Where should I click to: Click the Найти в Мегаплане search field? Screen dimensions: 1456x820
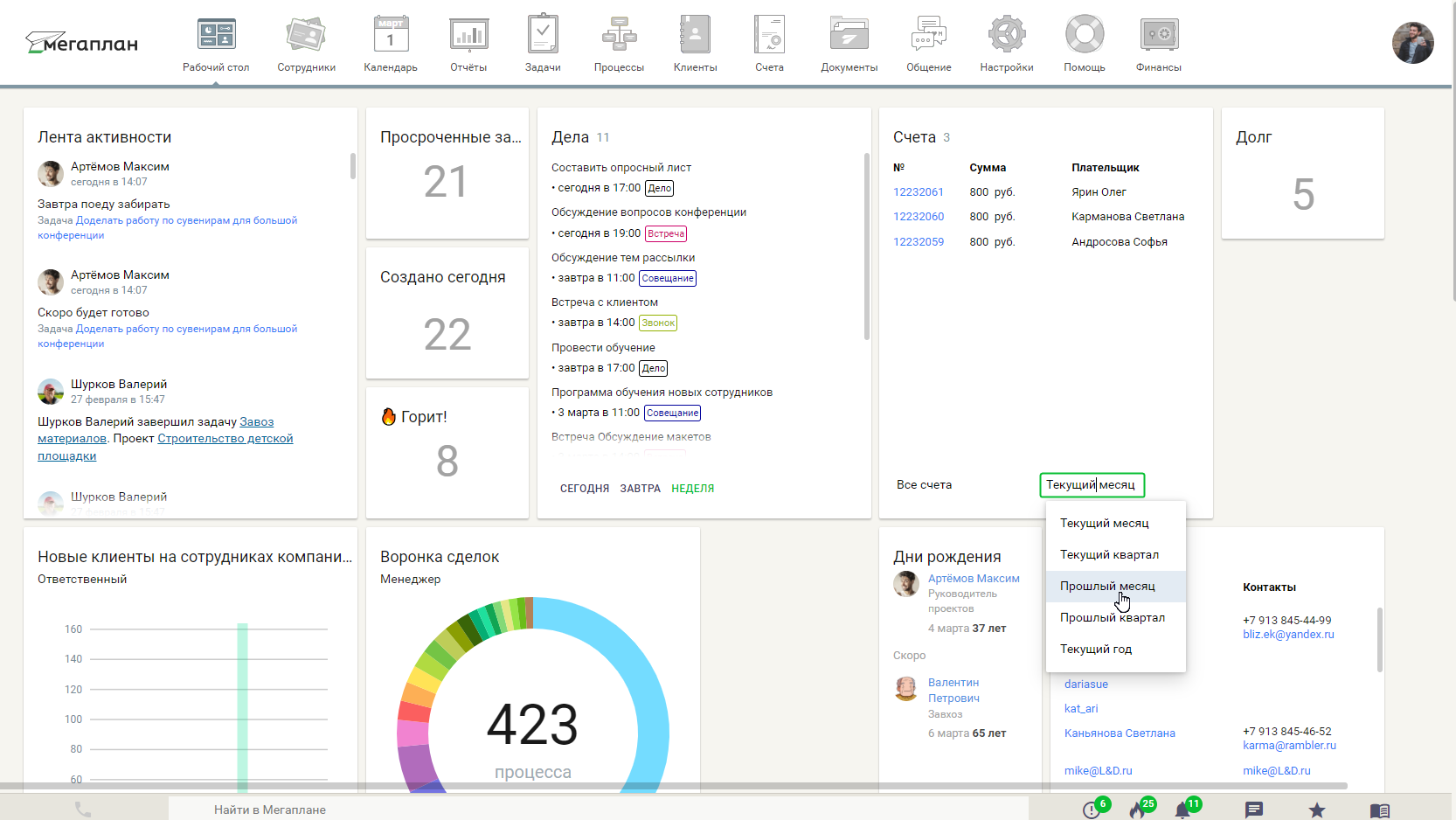pos(598,810)
